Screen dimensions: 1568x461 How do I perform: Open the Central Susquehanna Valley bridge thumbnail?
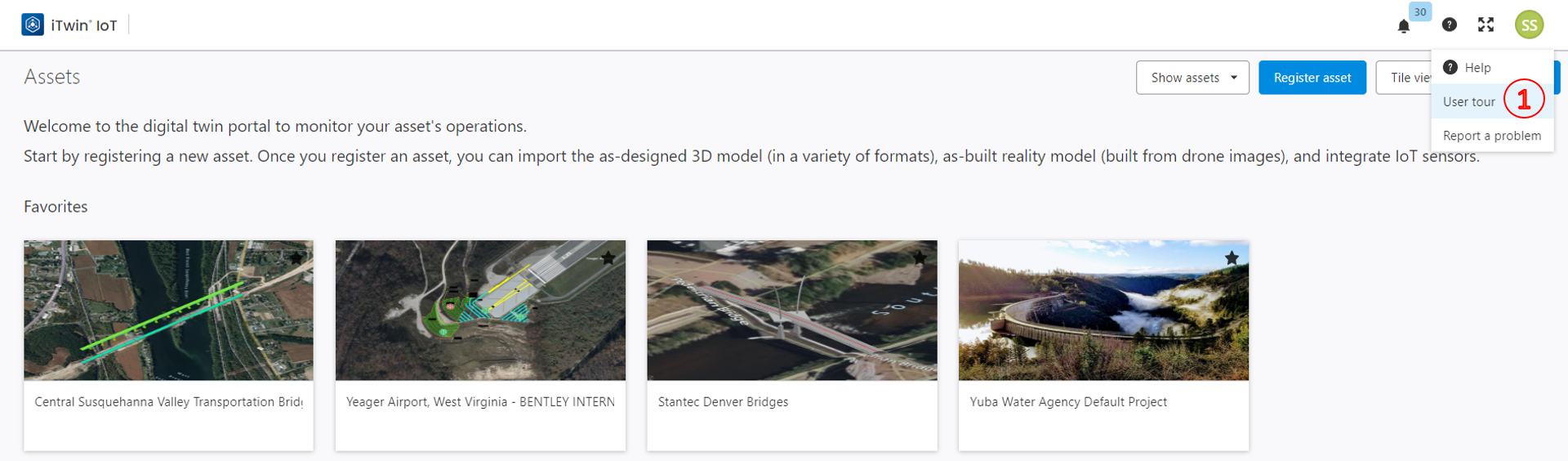click(168, 311)
